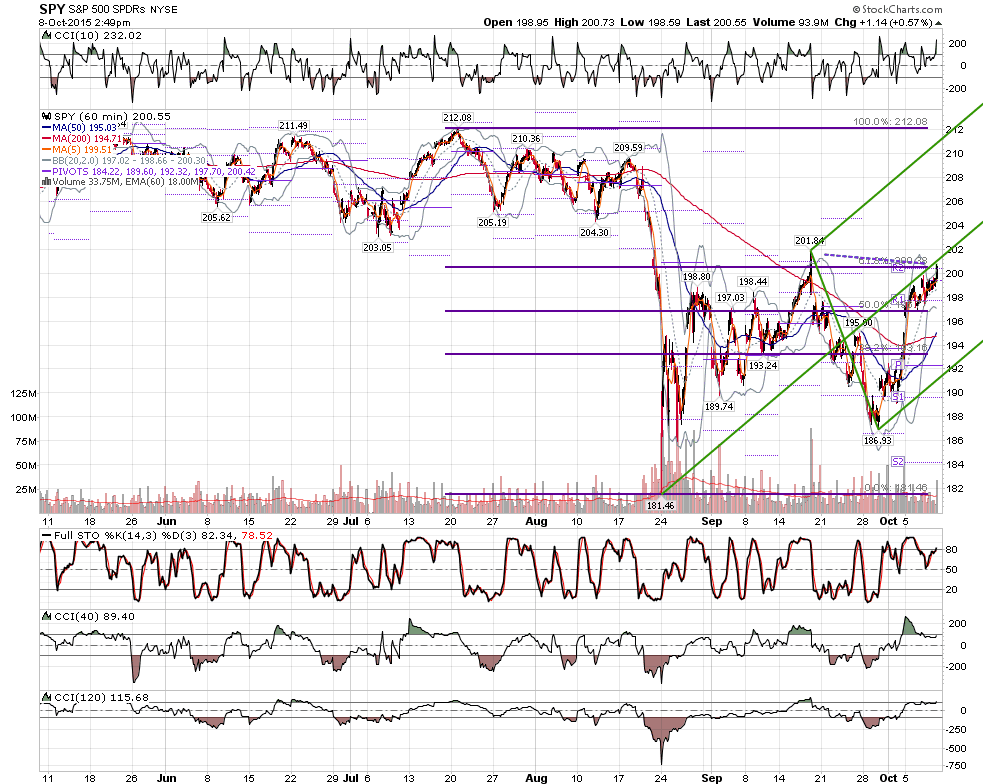This screenshot has width=991, height=784.
Task: Click the 8-Oct-2015 2:49pm timestamp
Action: click(85, 23)
